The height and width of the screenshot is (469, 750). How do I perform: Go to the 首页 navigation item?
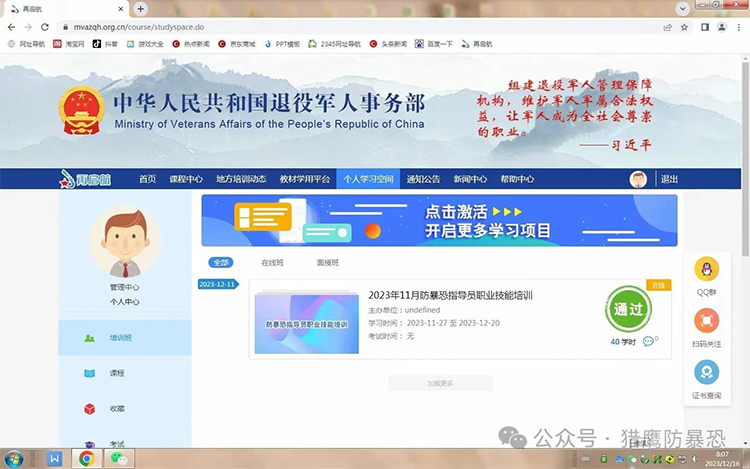click(148, 179)
